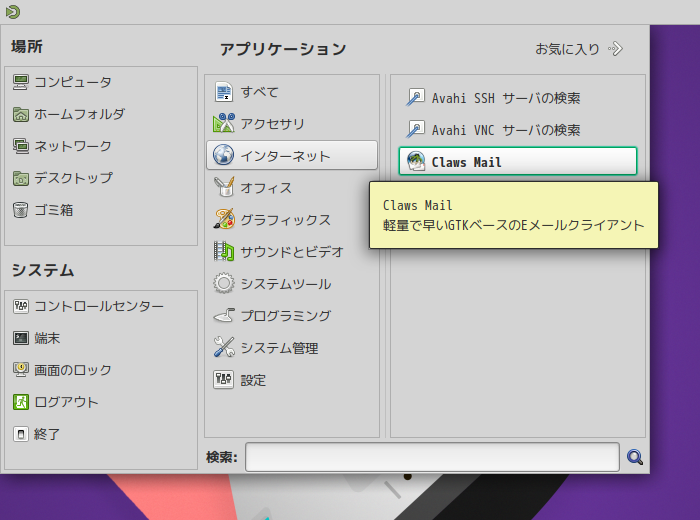This screenshot has width=700, height=520.
Task: Open the ホームフォルダ folder icon
Action: pos(21,114)
